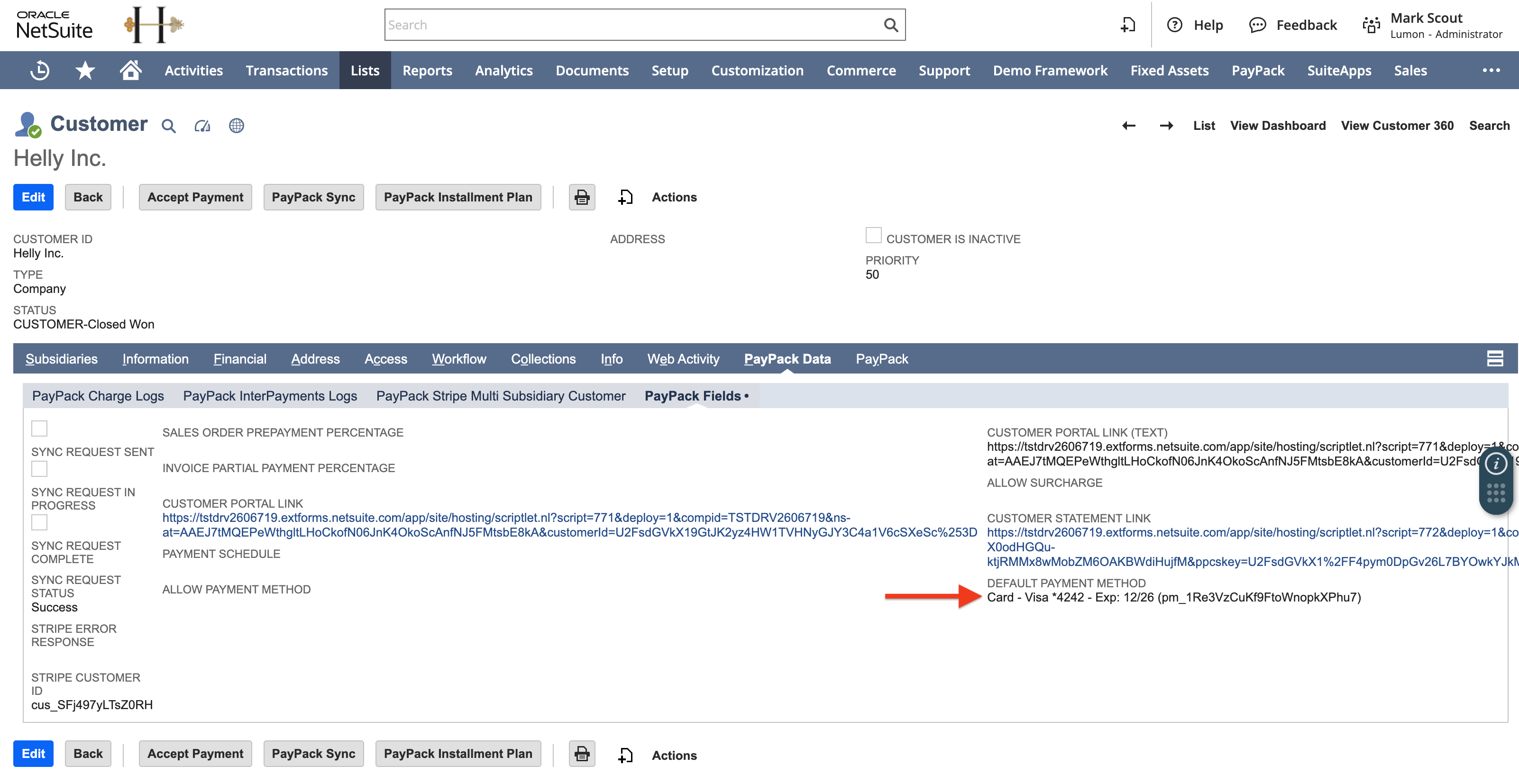Screen dimensions: 1519x784
Task: Open the PayPack navigation menu
Action: tap(1258, 70)
